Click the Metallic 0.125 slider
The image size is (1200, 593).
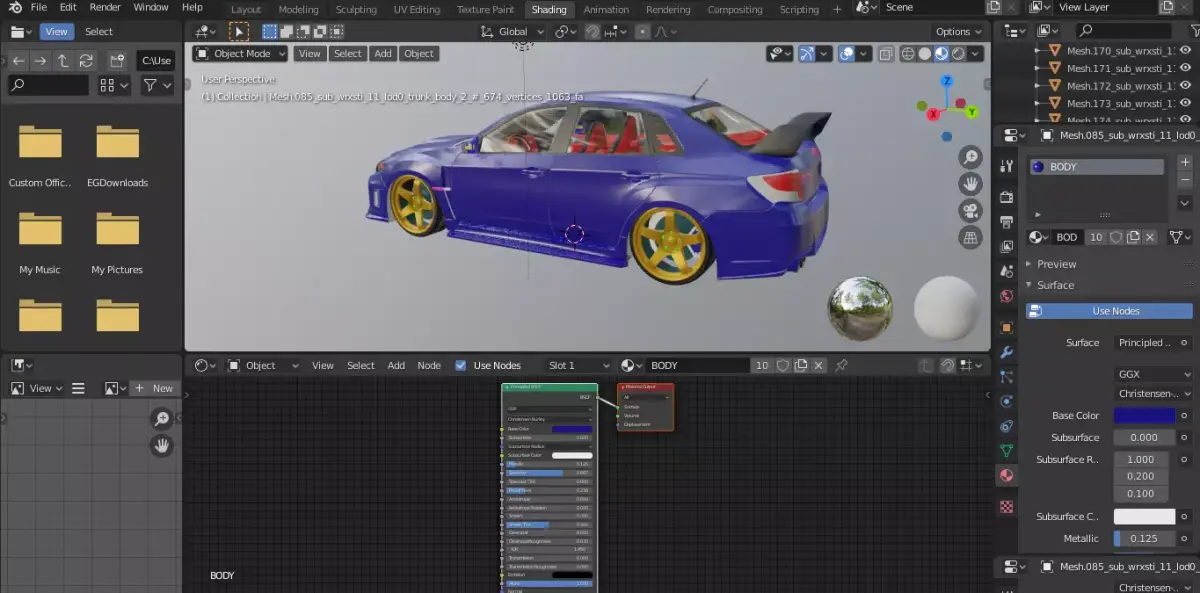pos(1144,538)
